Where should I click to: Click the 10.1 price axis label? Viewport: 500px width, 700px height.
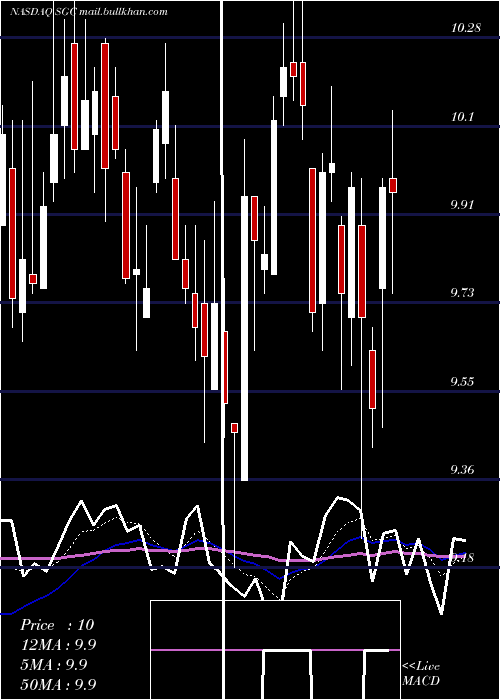pos(462,117)
